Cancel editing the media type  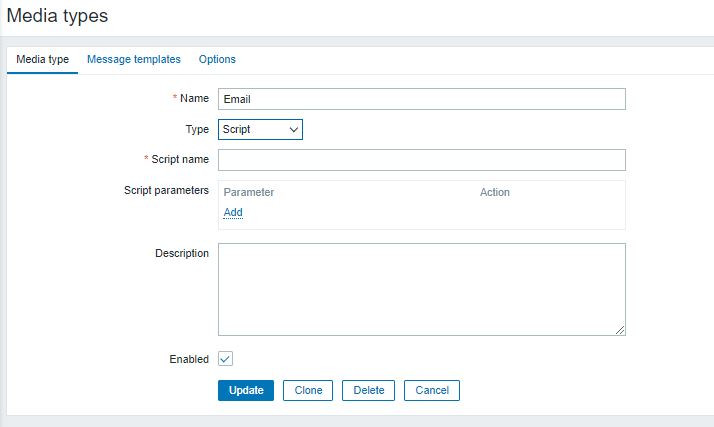point(432,390)
